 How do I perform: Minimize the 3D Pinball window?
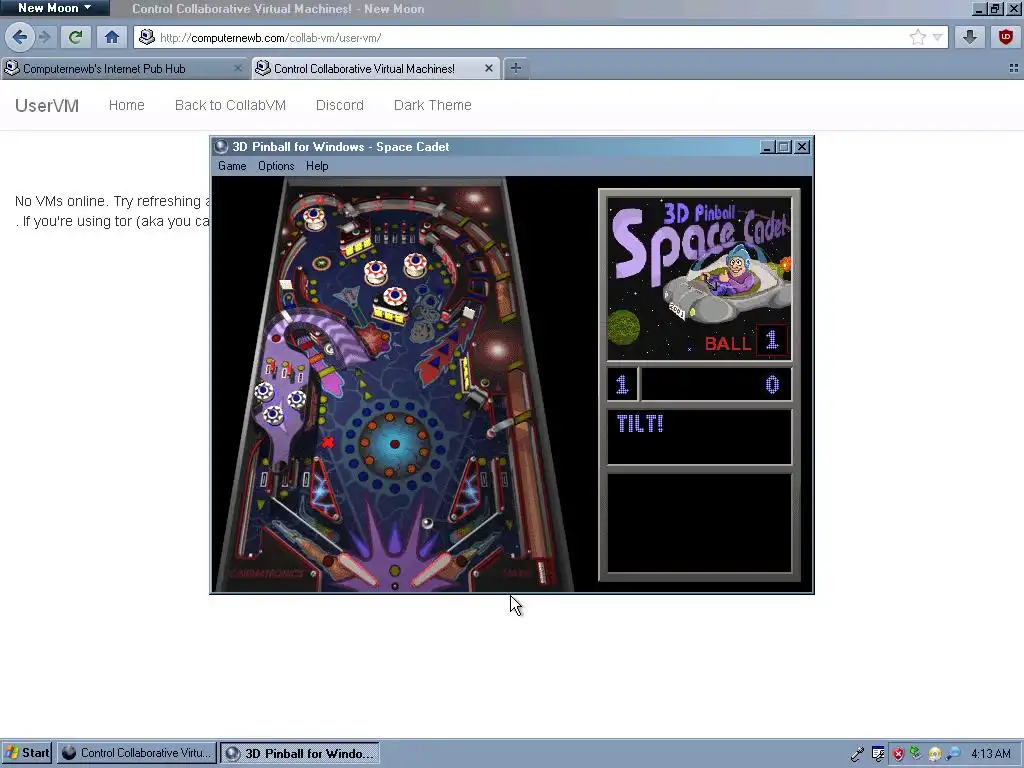[x=768, y=147]
